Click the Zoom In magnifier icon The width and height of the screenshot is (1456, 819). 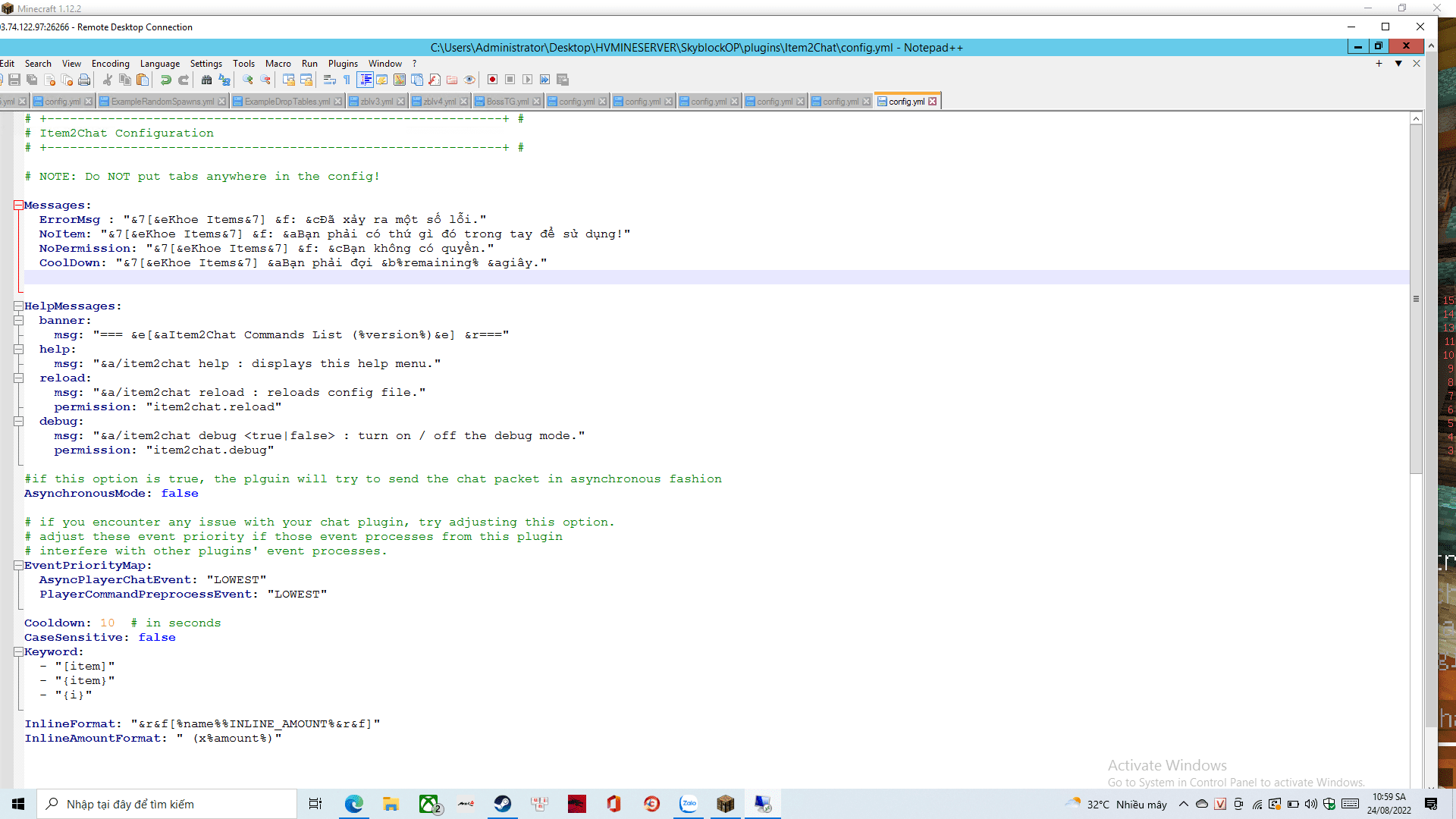click(248, 80)
